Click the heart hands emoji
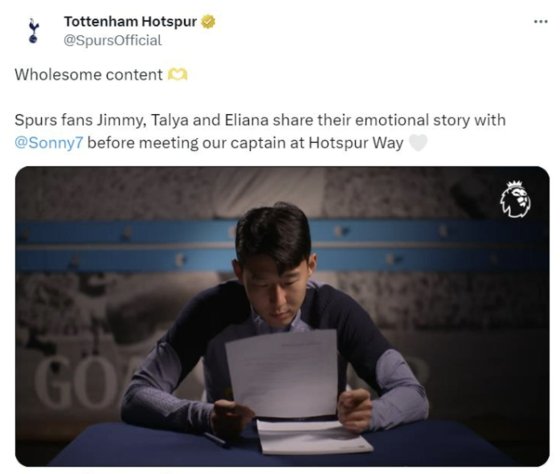This screenshot has height=474, width=560. pos(178,75)
